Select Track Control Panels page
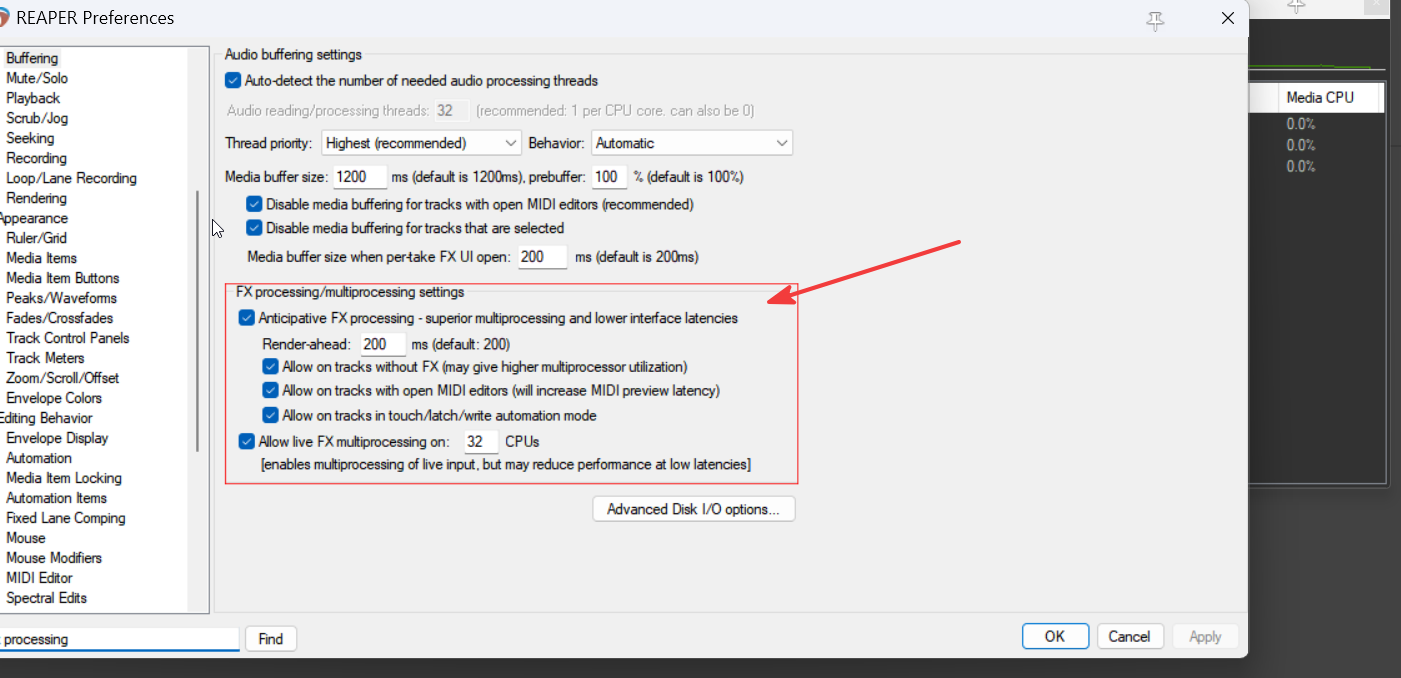This screenshot has height=678, width=1401. 67,338
